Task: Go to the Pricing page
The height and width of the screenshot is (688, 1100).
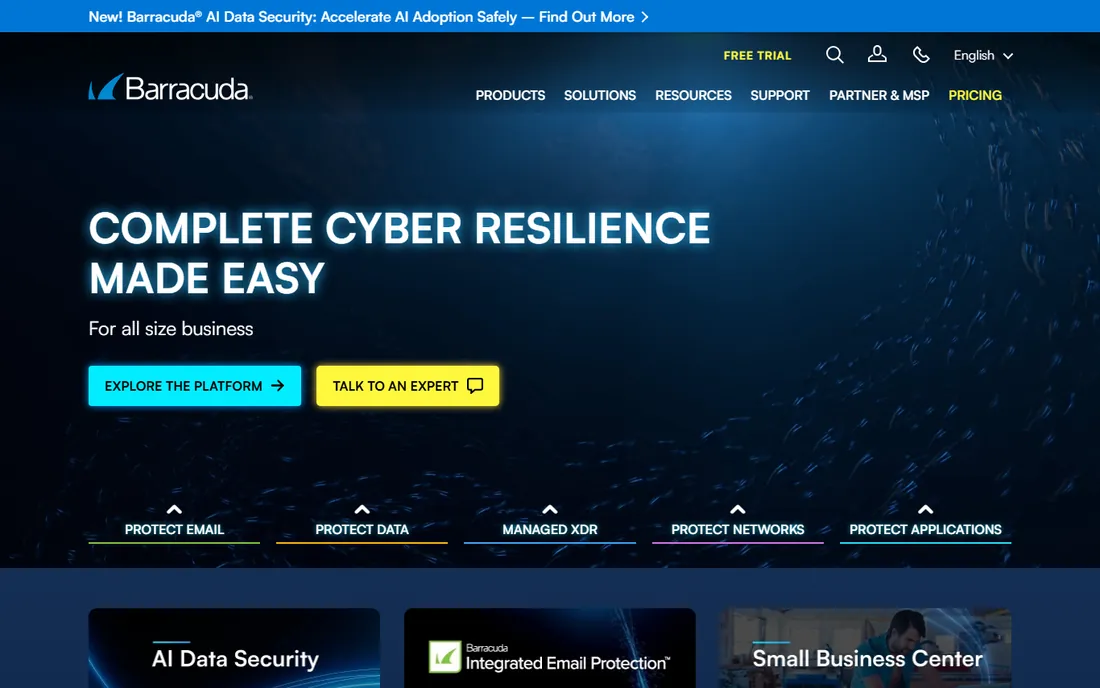Action: pos(974,95)
